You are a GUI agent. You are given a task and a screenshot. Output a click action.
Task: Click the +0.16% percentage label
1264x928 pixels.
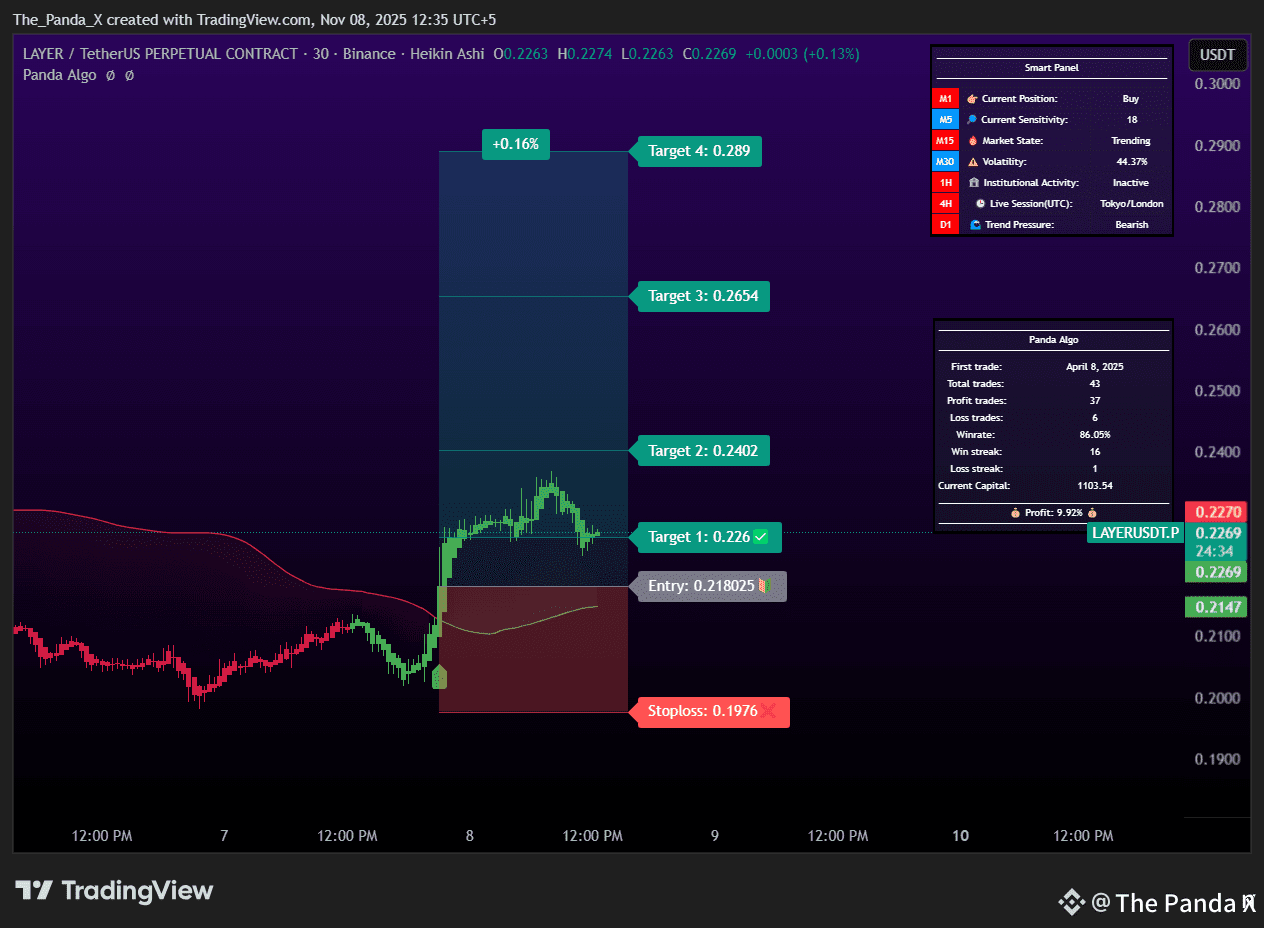[515, 144]
